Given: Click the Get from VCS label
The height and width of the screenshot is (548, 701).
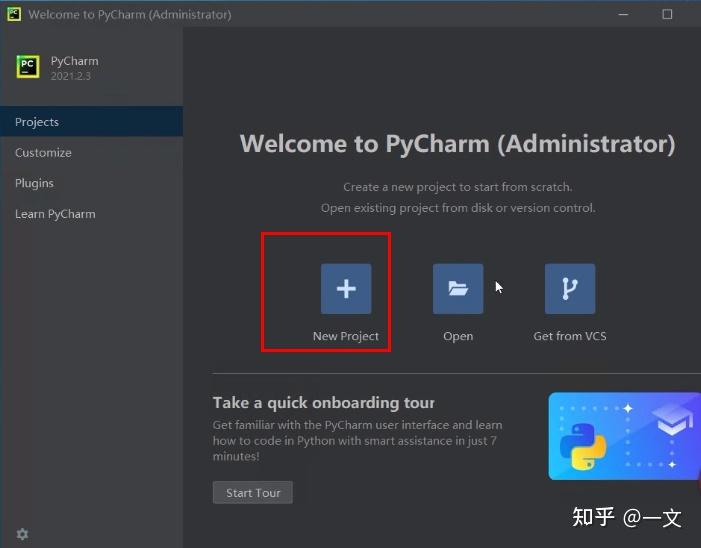Looking at the screenshot, I should 570,336.
